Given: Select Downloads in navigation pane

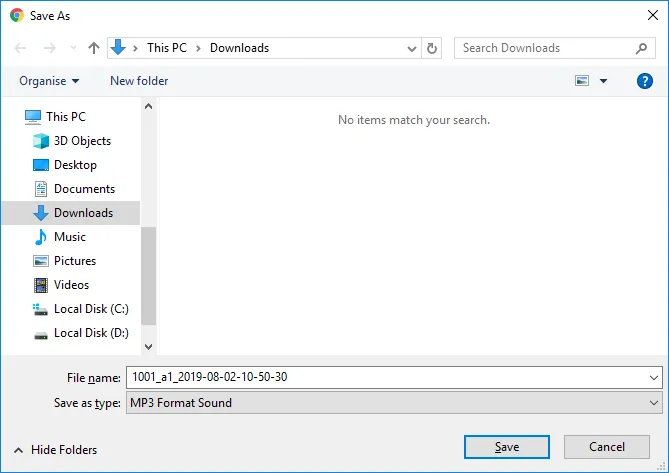Looking at the screenshot, I should (x=71, y=213).
